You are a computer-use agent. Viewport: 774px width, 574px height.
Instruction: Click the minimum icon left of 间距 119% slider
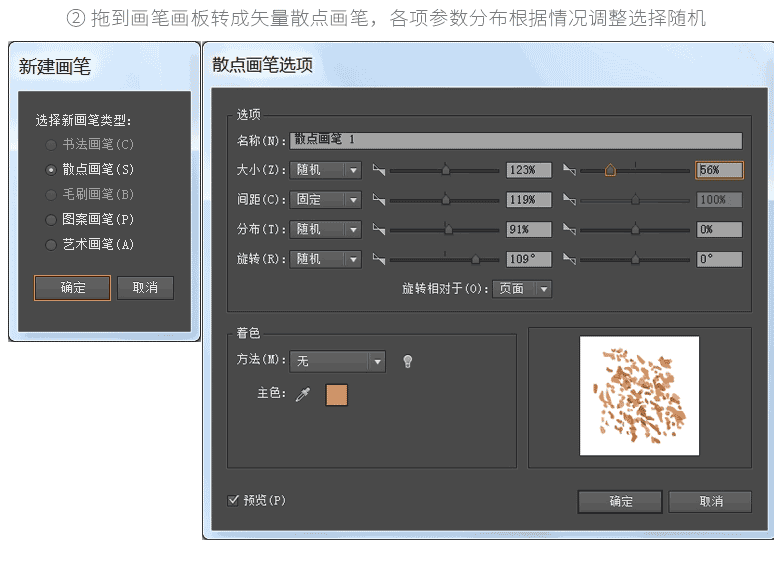click(x=379, y=200)
